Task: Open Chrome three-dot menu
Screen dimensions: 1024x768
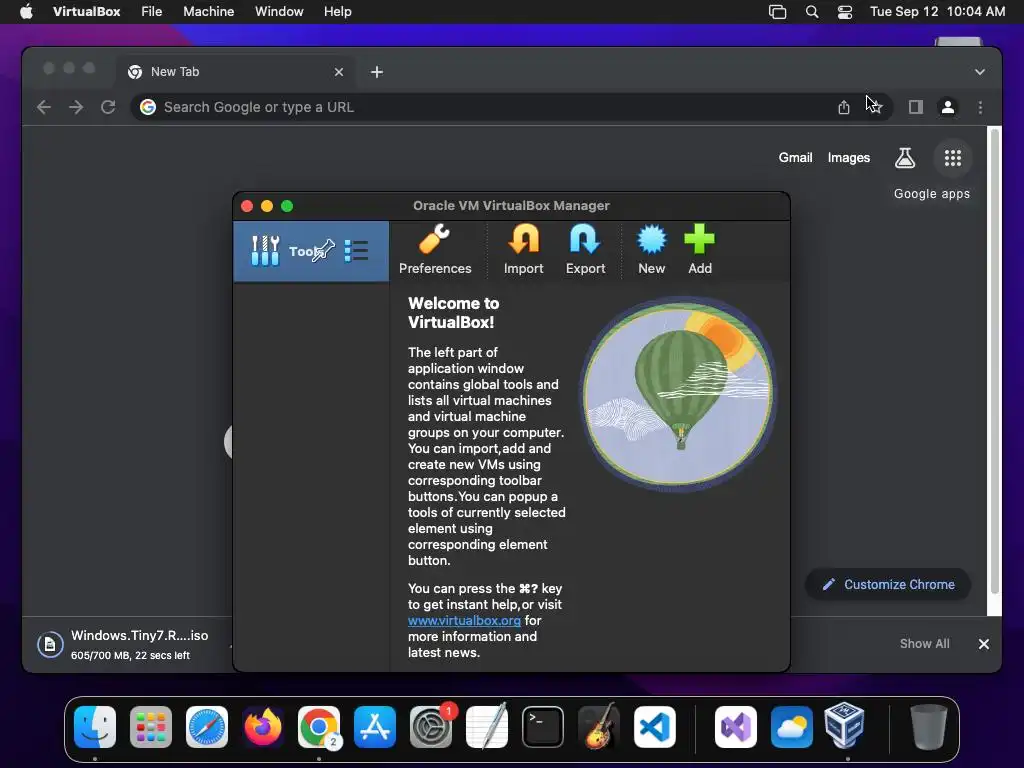Action: [980, 107]
